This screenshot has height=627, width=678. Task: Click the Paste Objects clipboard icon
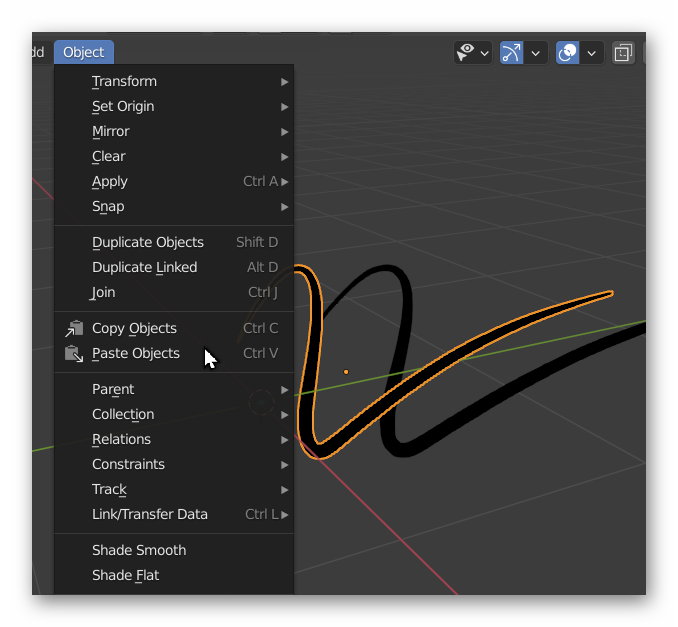(x=74, y=354)
